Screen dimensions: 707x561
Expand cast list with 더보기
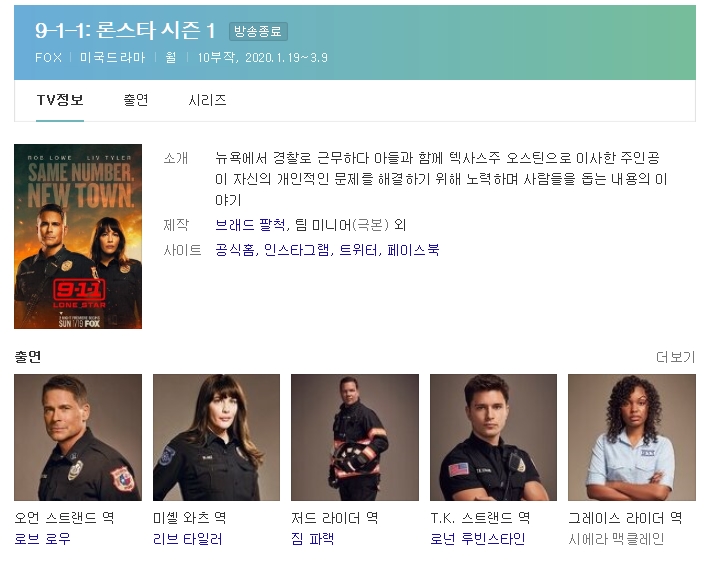point(675,357)
